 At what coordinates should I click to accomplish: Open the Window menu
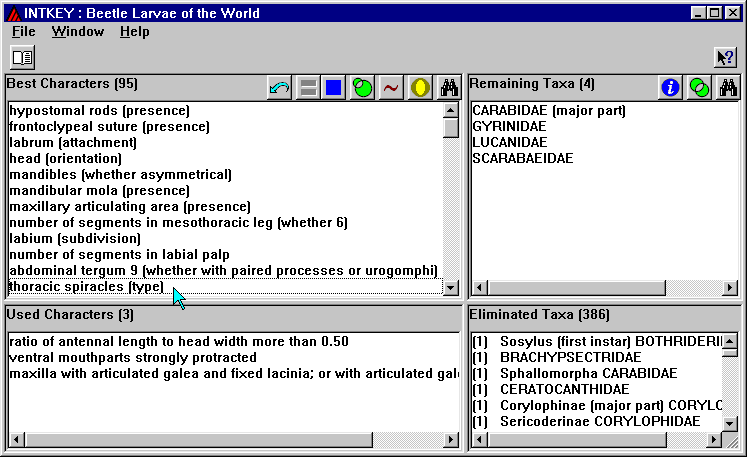point(77,32)
